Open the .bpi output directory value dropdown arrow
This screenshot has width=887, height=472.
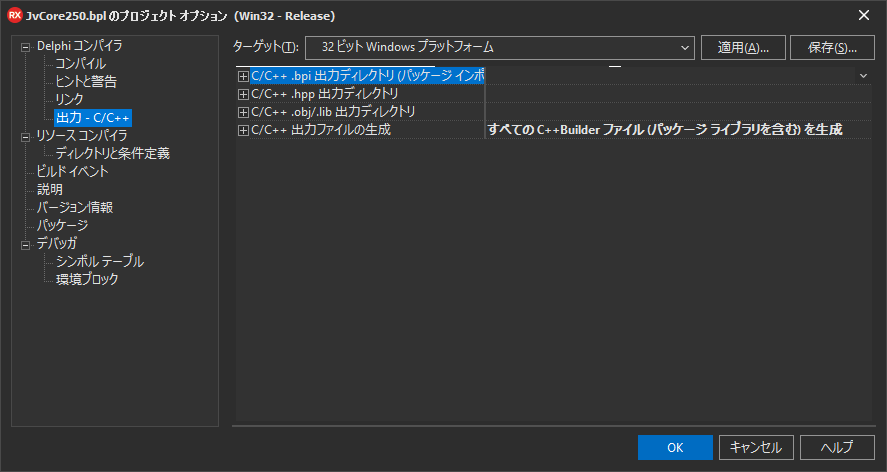click(863, 75)
